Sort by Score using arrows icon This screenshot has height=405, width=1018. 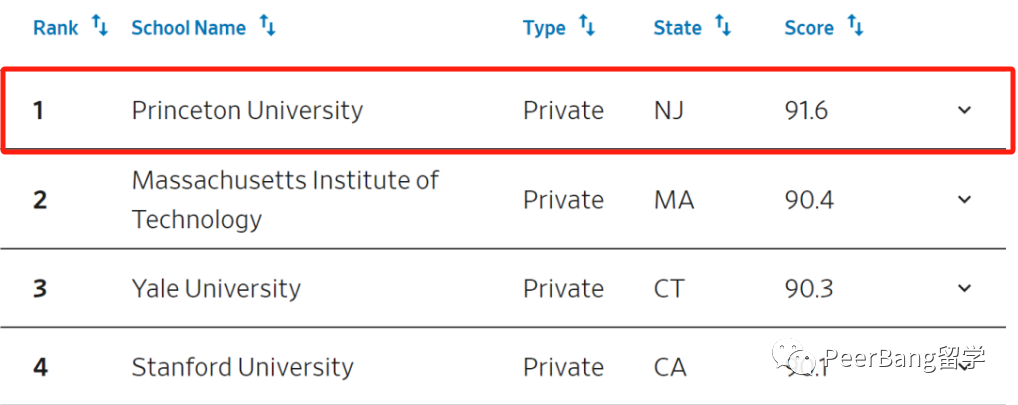pyautogui.click(x=856, y=26)
